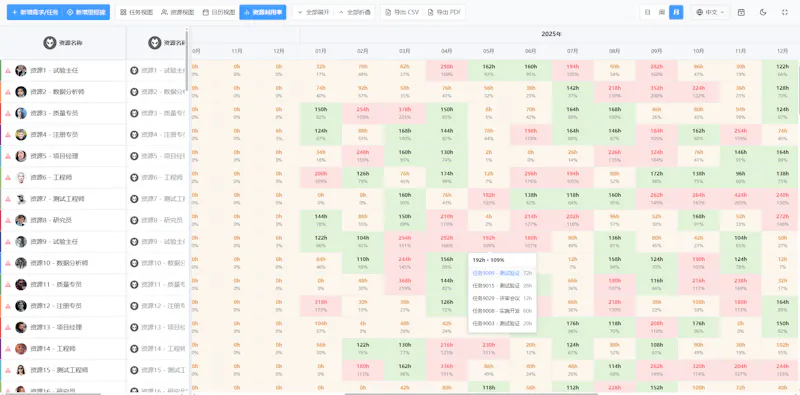Switch to 资源视图 tab
800x395 pixels.
click(178, 12)
